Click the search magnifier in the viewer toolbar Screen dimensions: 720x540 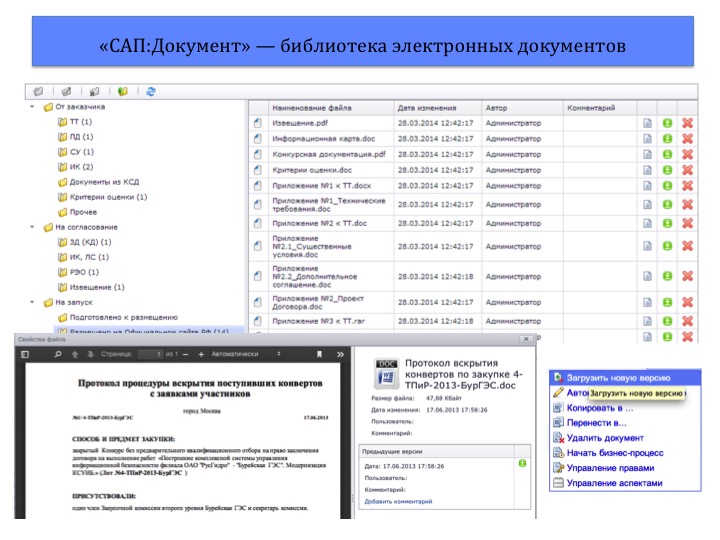click(58, 354)
